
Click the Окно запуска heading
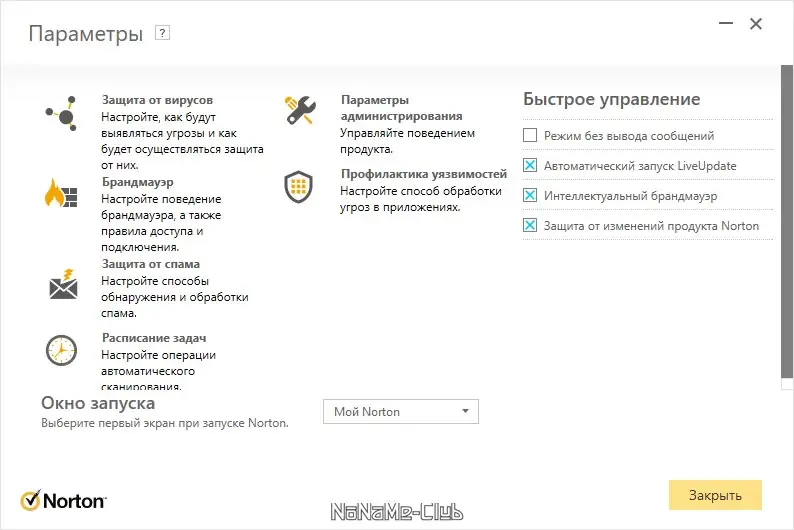[x=98, y=403]
